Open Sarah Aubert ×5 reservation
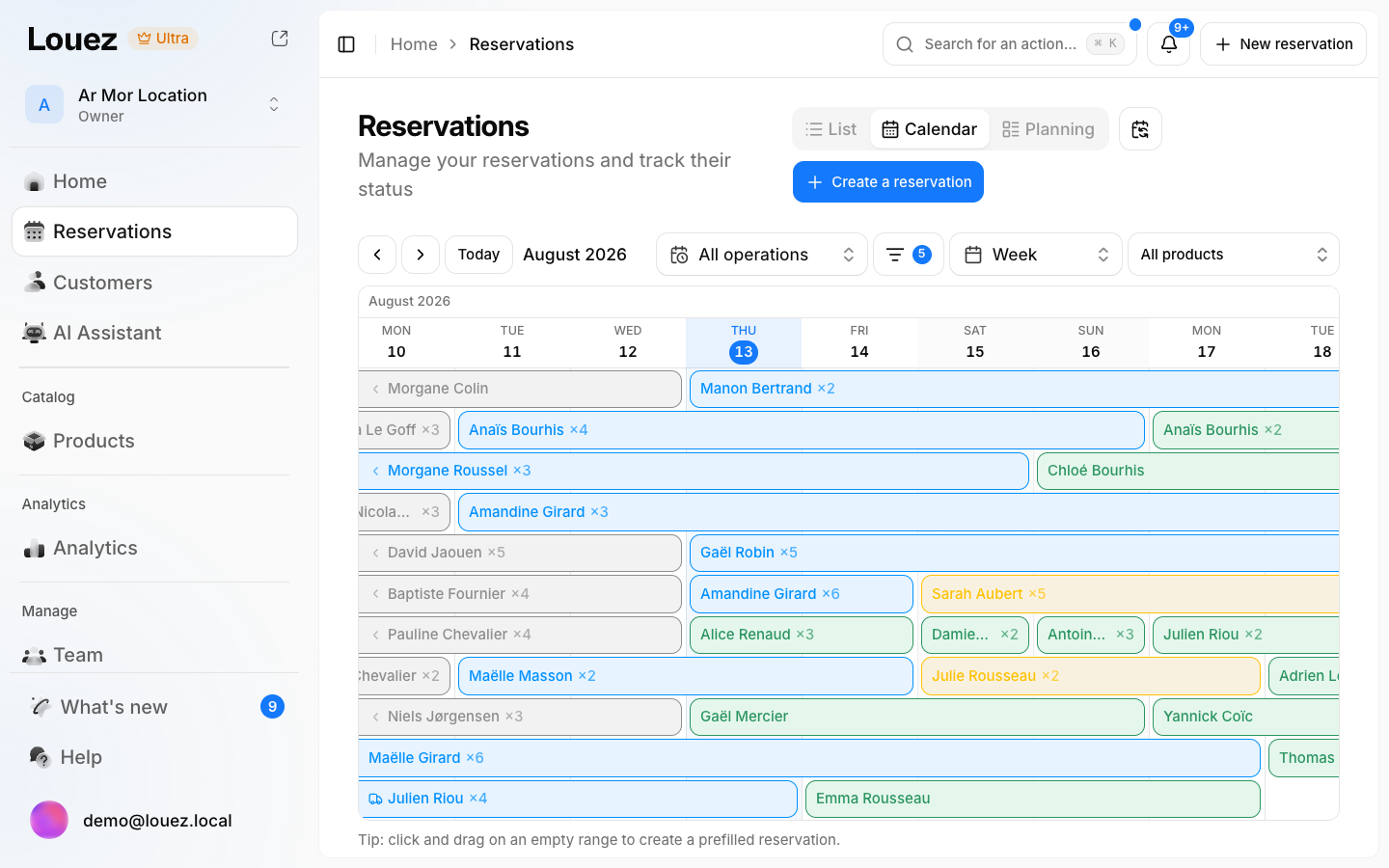The image size is (1389, 868). (x=1130, y=594)
